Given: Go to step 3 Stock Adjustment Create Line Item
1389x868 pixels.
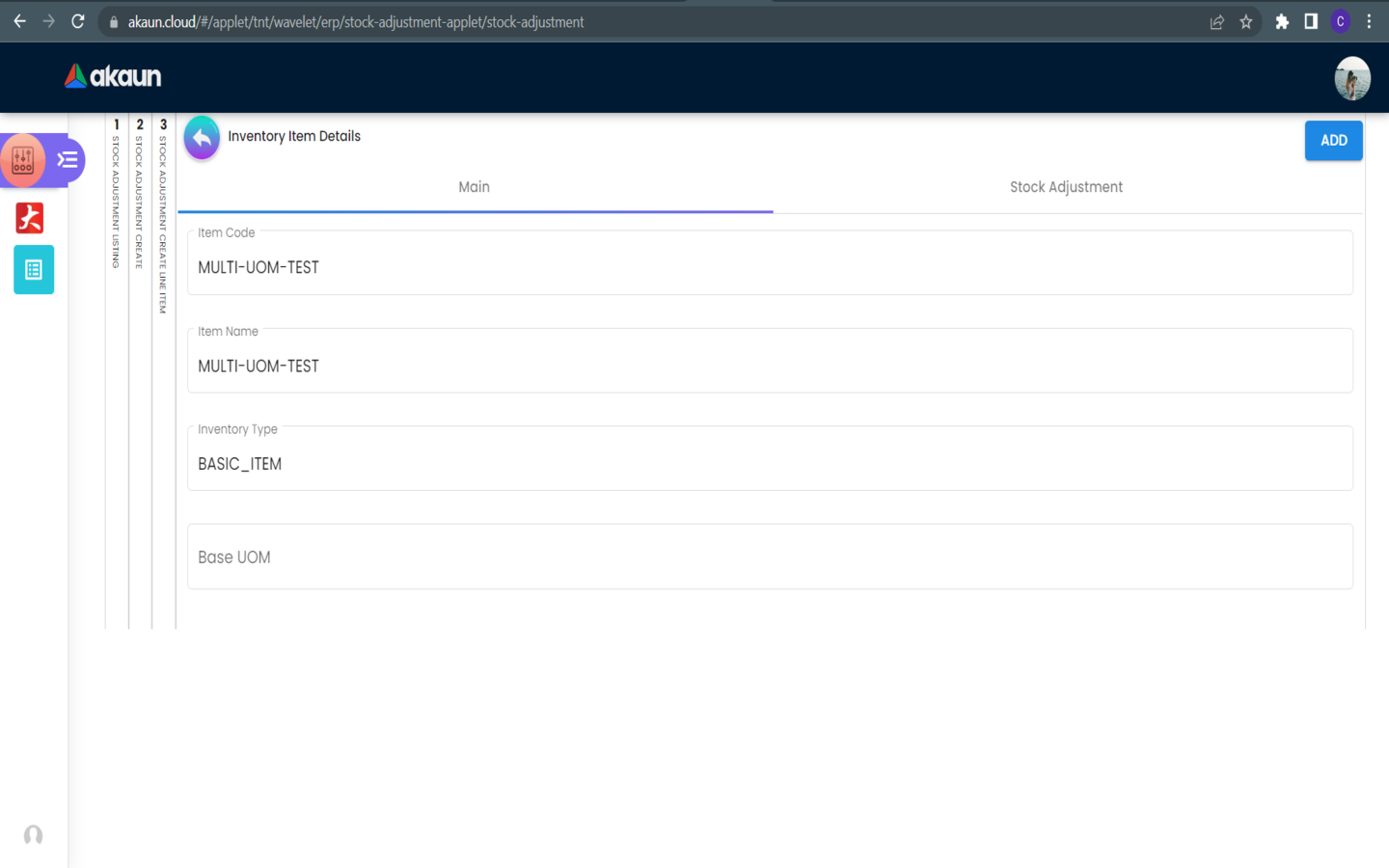Looking at the screenshot, I should click(x=163, y=216).
